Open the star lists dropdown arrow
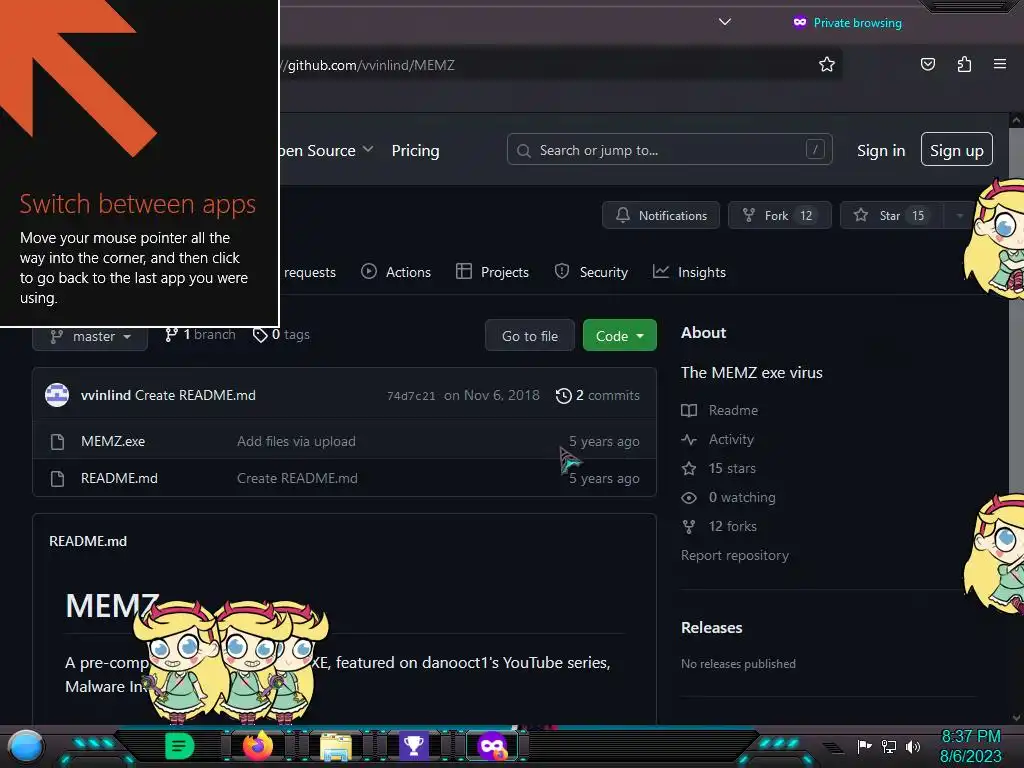 pos(959,215)
